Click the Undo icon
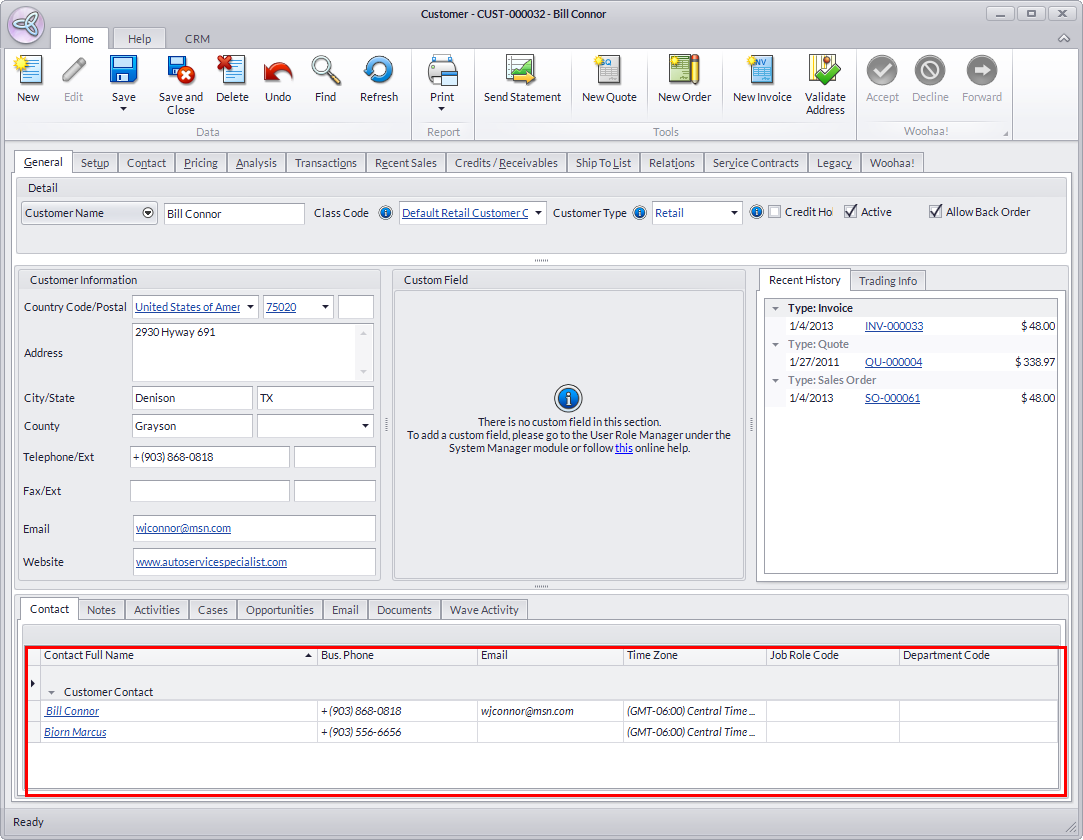The height and width of the screenshot is (840, 1083). click(x=278, y=72)
